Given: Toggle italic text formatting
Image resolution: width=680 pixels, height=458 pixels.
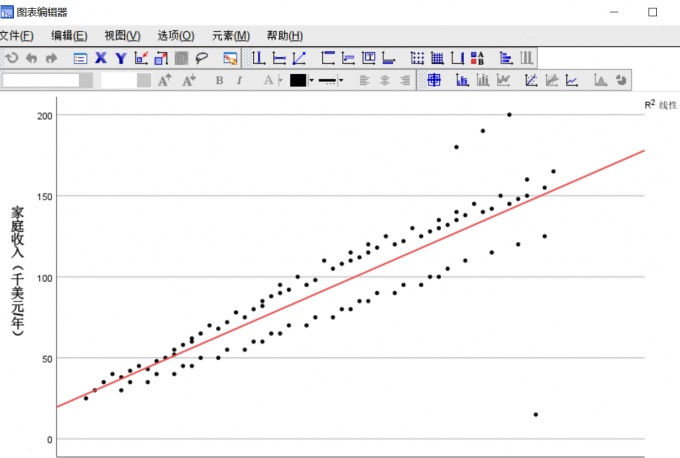Looking at the screenshot, I should pos(240,80).
